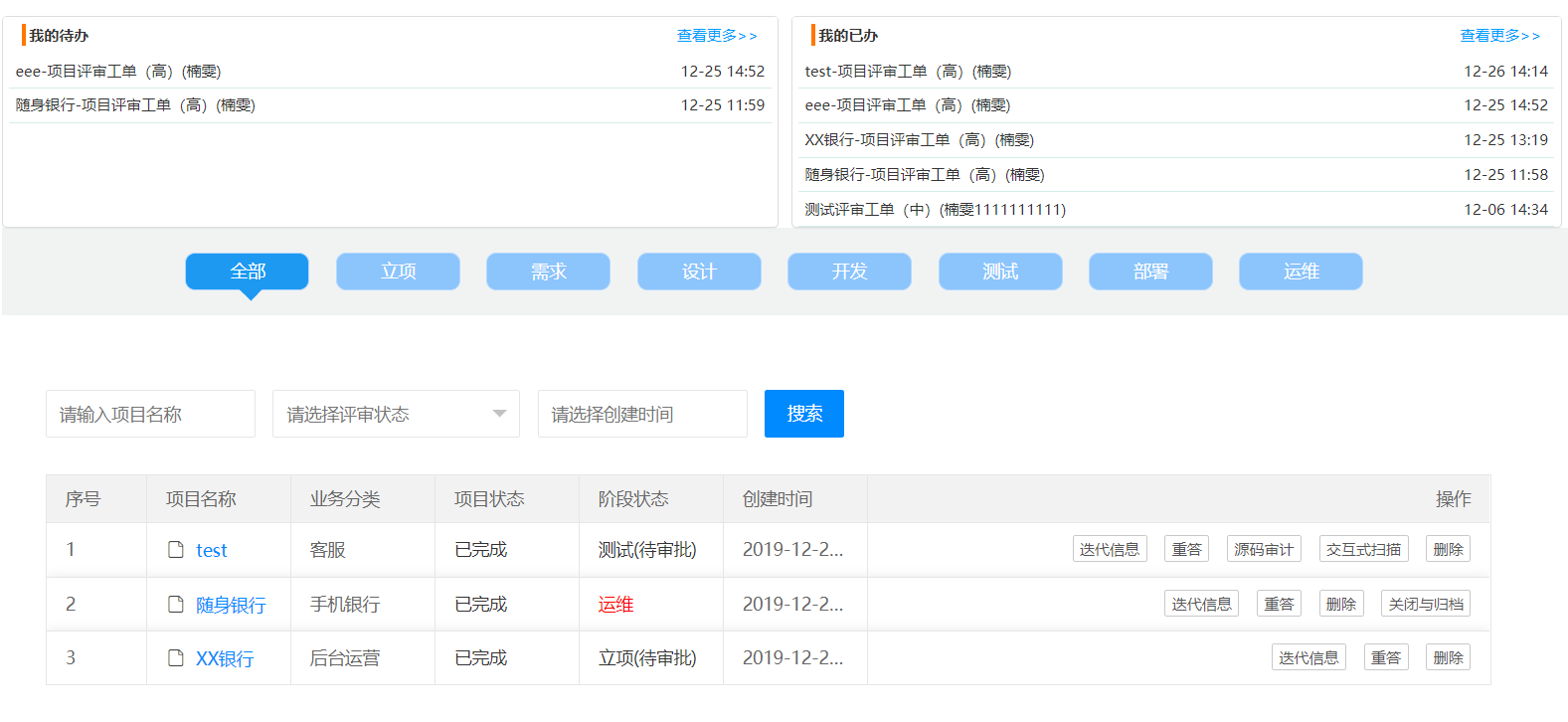The height and width of the screenshot is (722, 1568).
Task: Click the blue 搜索 button
Action: pos(804,414)
